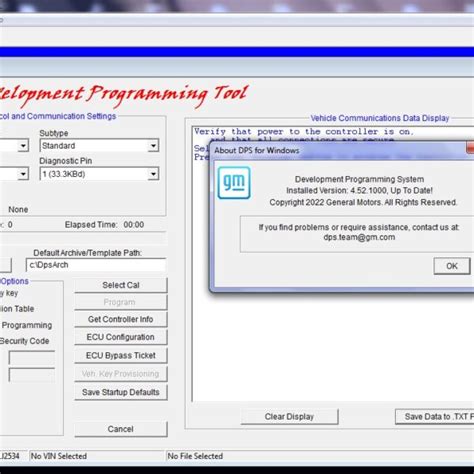
Task: Click the Cancel button
Action: pyautogui.click(x=121, y=429)
